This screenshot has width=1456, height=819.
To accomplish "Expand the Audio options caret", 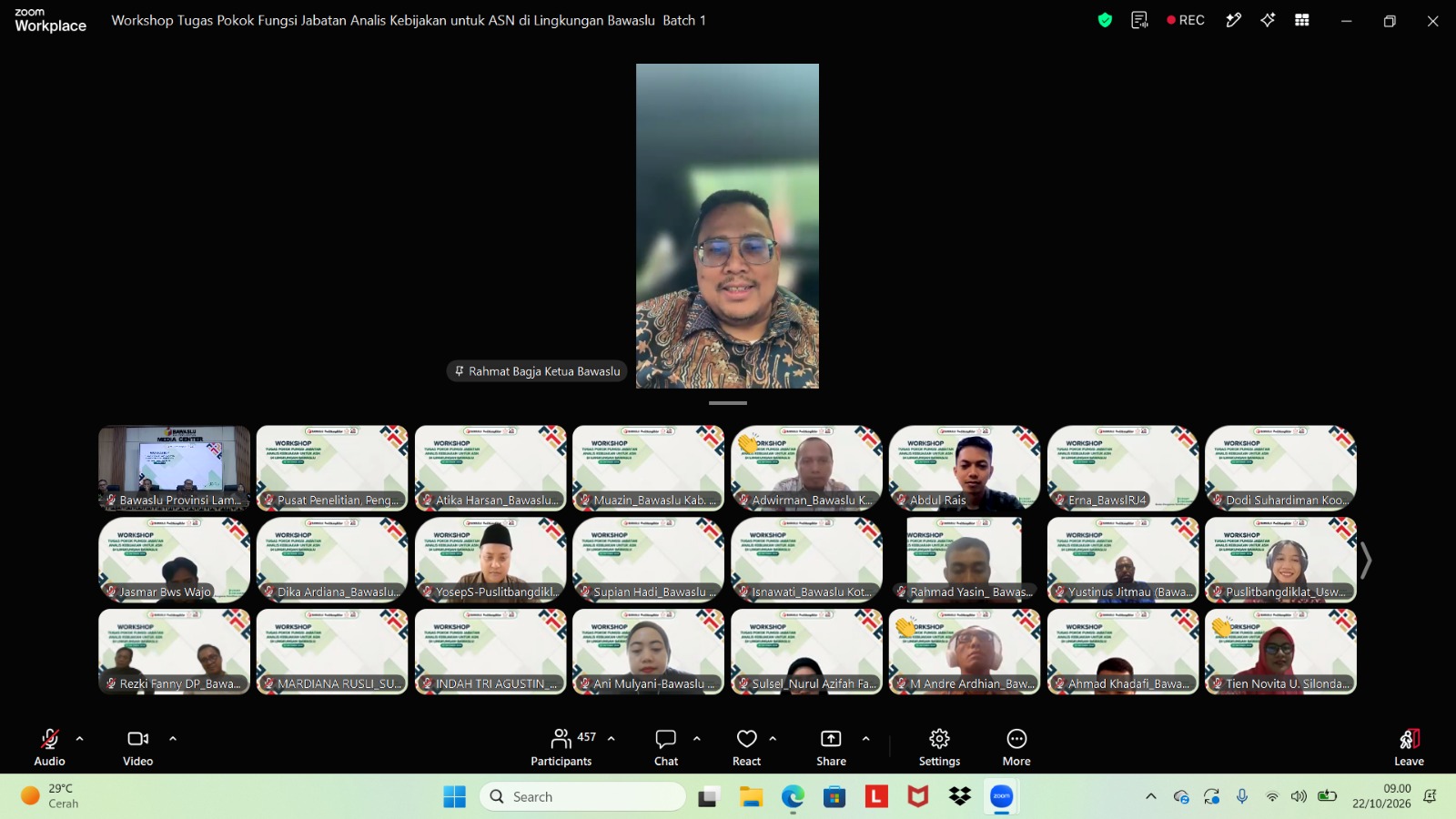I will (x=80, y=739).
